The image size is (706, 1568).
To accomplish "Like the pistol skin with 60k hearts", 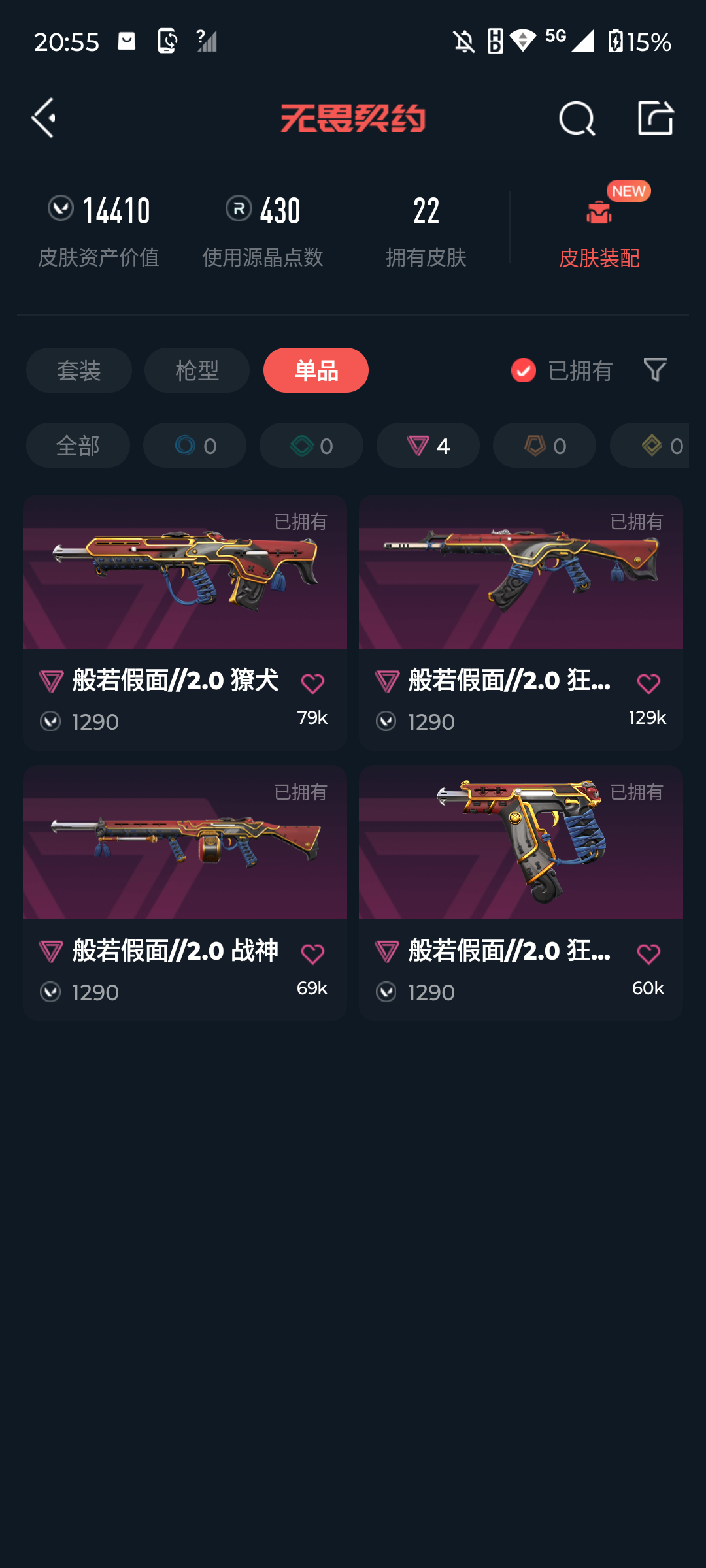I will (648, 954).
